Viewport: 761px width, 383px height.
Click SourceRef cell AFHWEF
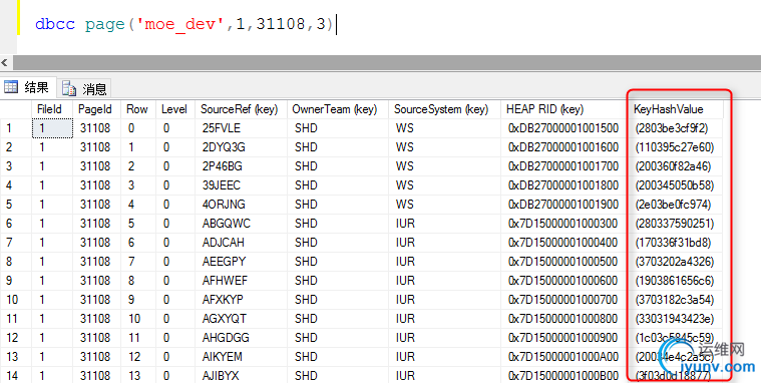pos(241,281)
